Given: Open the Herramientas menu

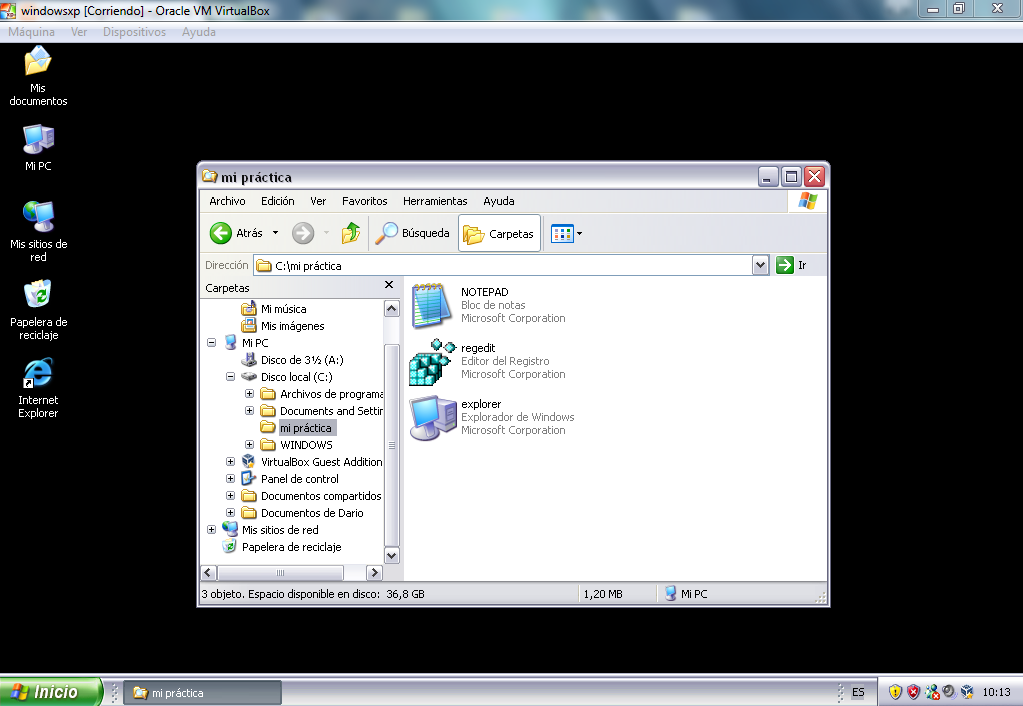Looking at the screenshot, I should pos(435,201).
